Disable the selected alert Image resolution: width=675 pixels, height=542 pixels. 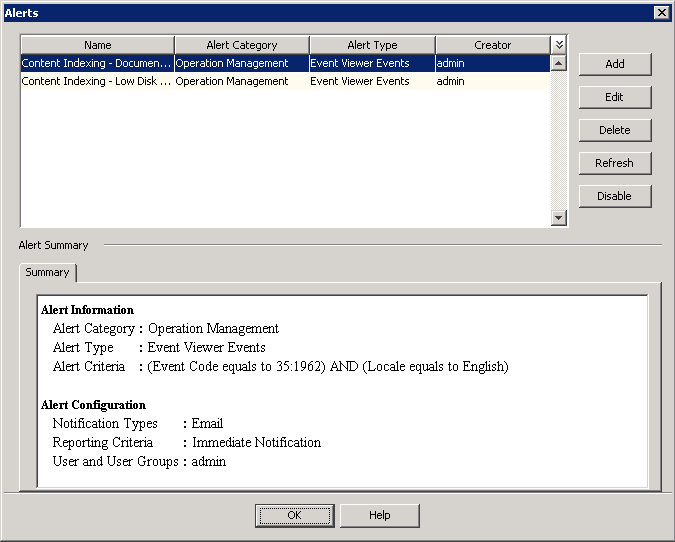tap(614, 196)
